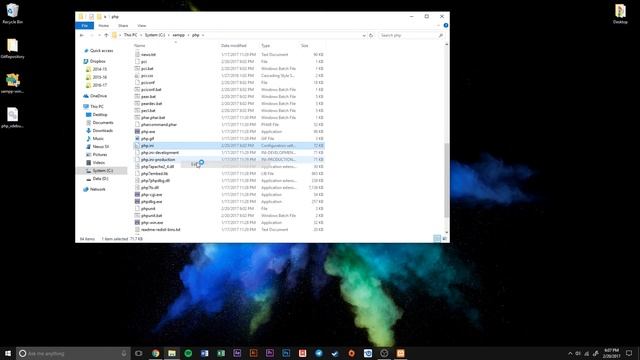This screenshot has height=360, width=640.
Task: Sort files by the Type column header
Action: (x=266, y=46)
